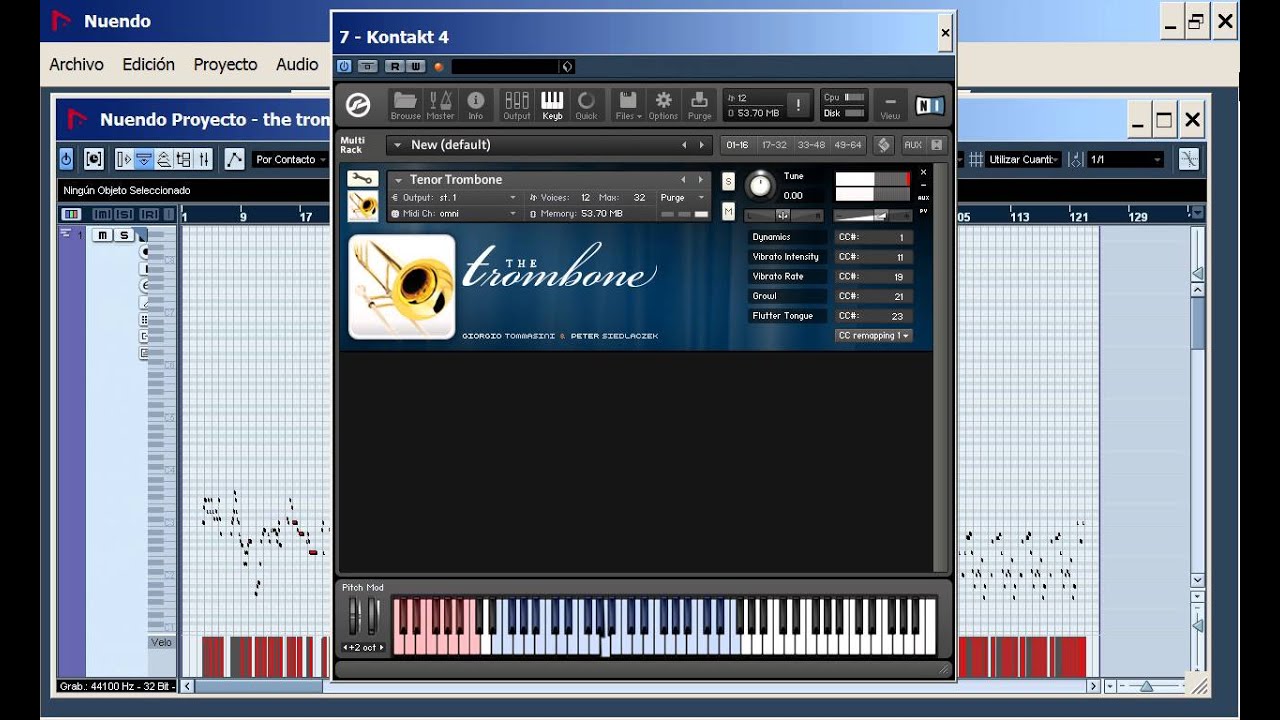Open the Midi Ch omni dropdown
1280x720 pixels.
[x=455, y=214]
